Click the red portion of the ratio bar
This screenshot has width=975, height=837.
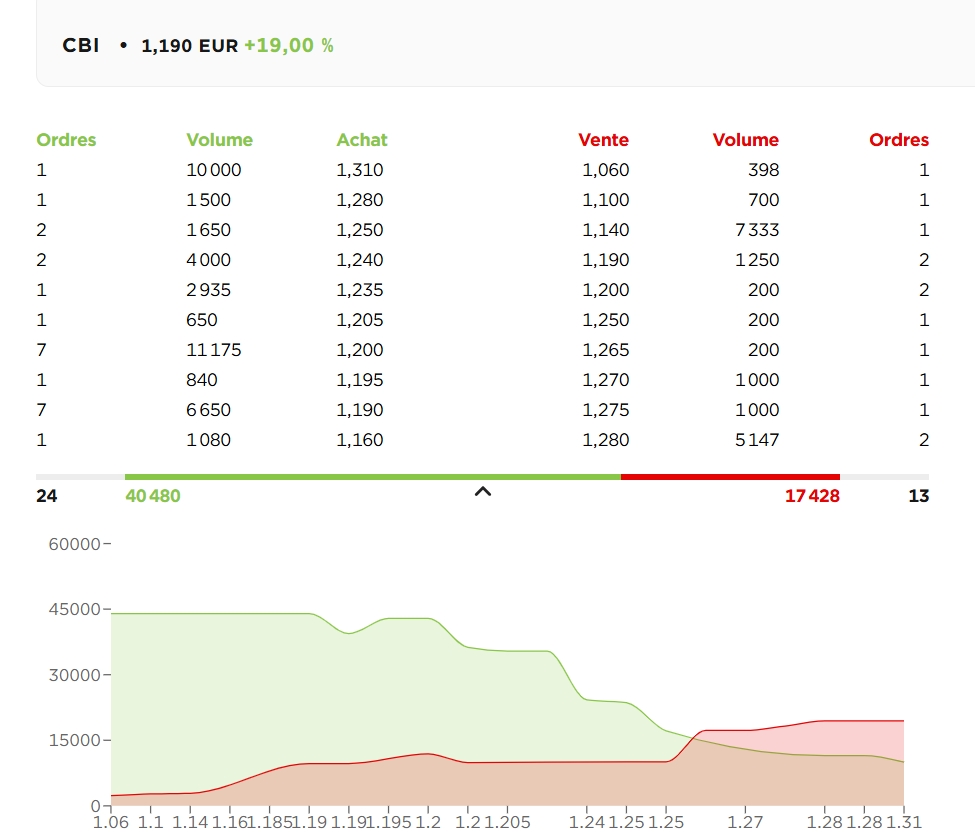coord(730,477)
